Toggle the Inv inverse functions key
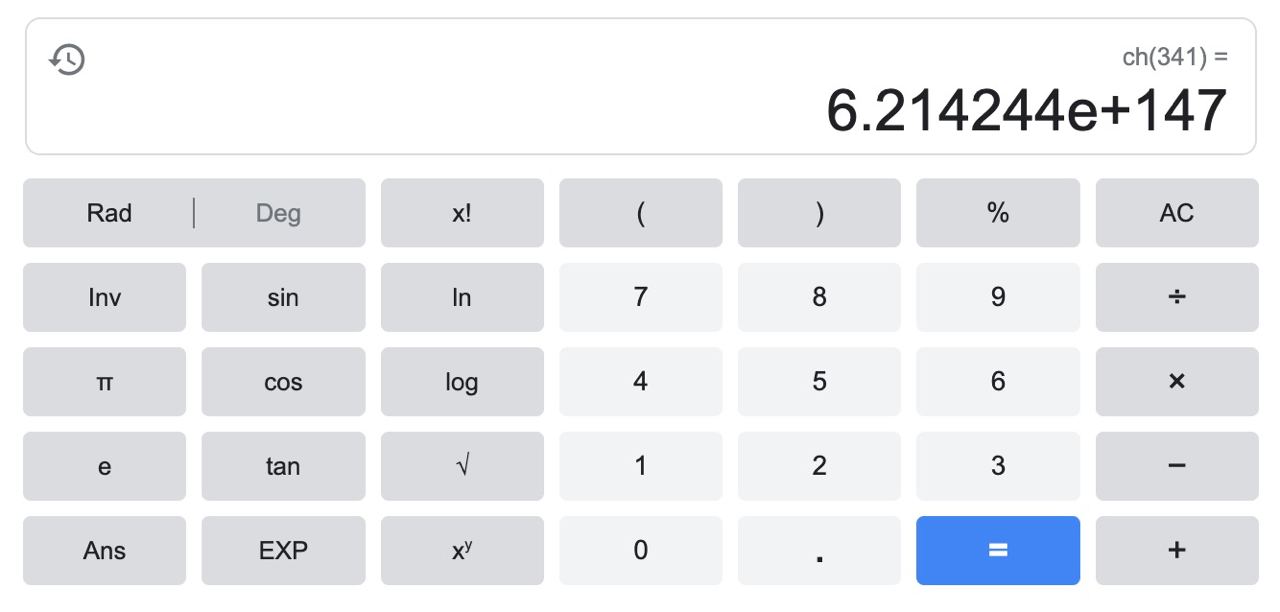This screenshot has height=612, width=1280. click(104, 297)
